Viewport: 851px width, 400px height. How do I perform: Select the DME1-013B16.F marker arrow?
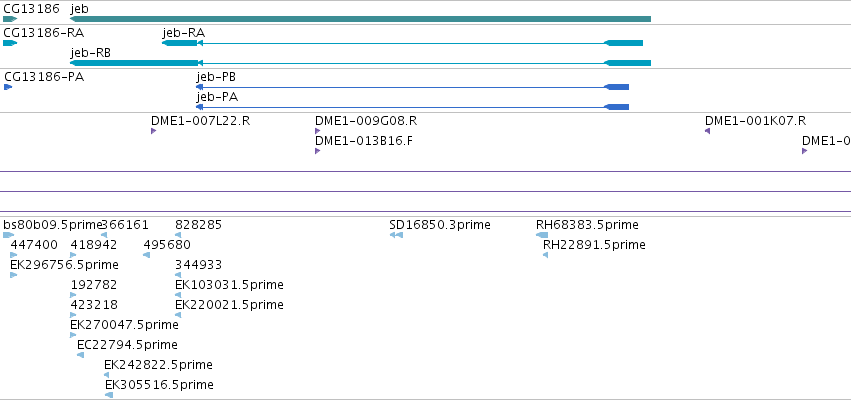point(317,151)
